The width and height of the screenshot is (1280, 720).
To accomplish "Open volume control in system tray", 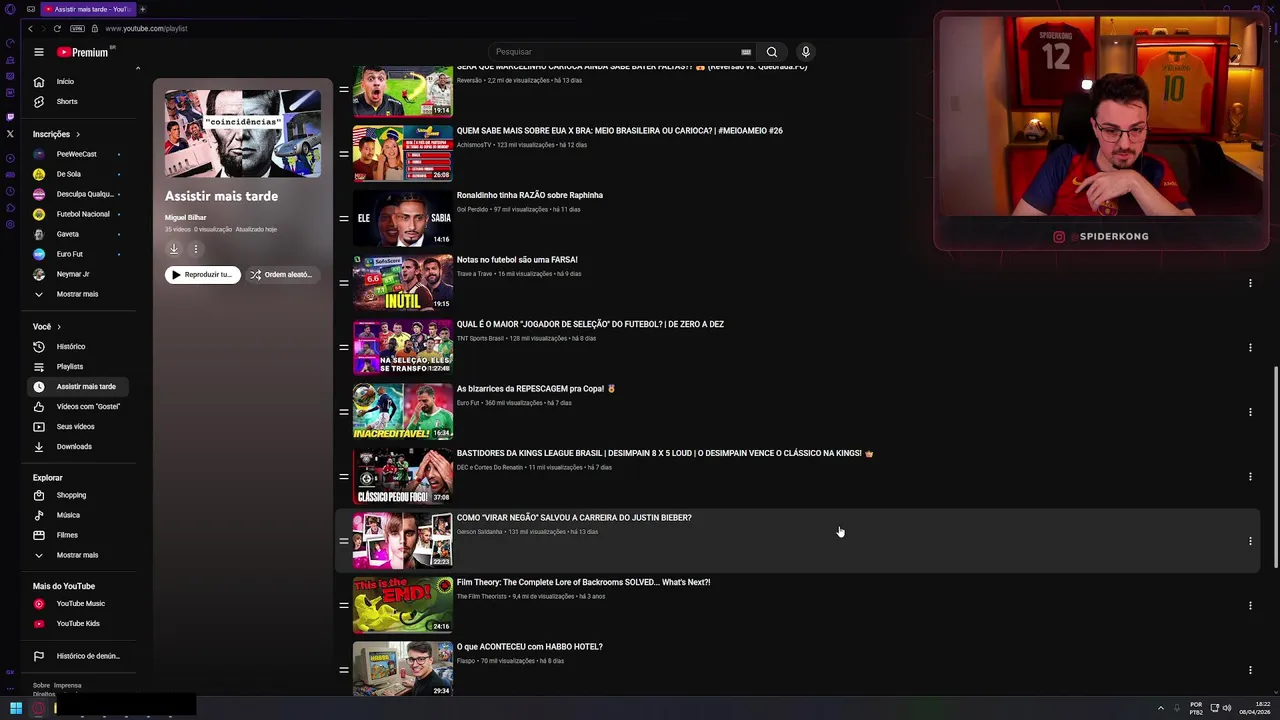I will (x=1227, y=708).
